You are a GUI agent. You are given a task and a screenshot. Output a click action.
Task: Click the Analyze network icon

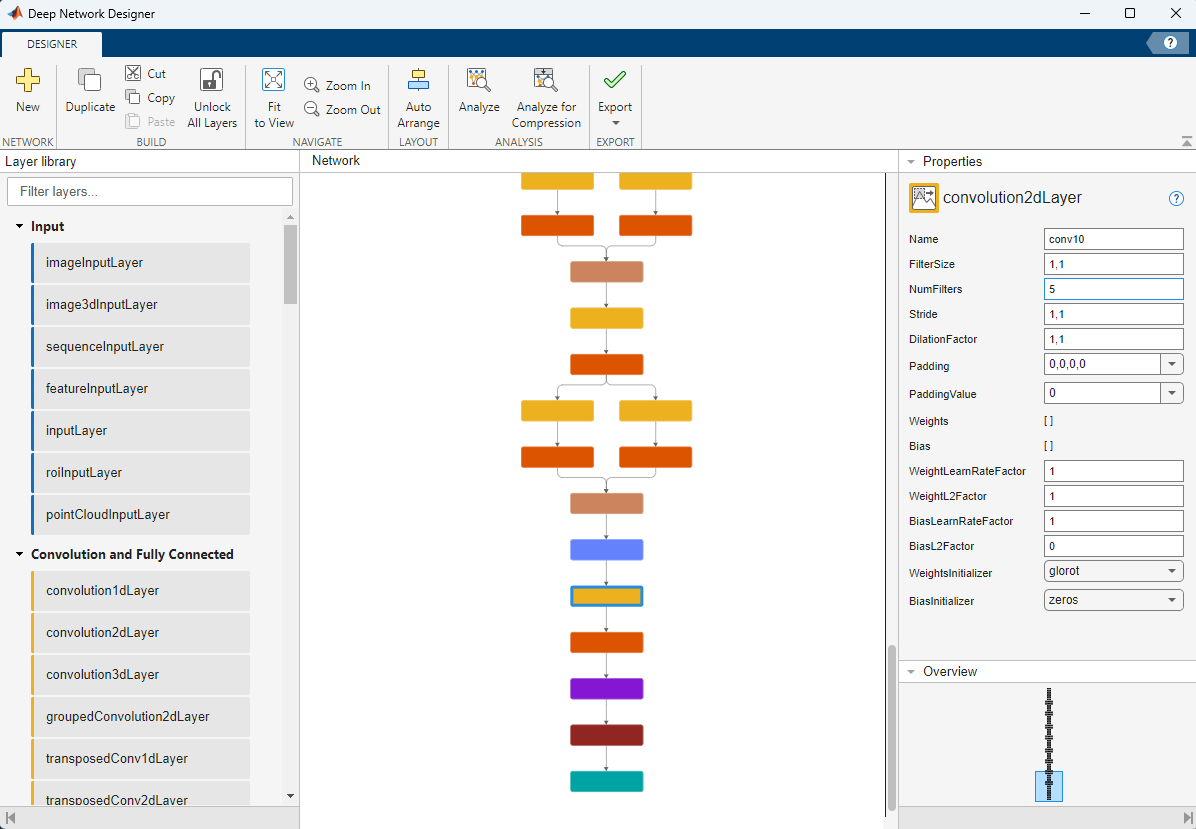tap(479, 81)
